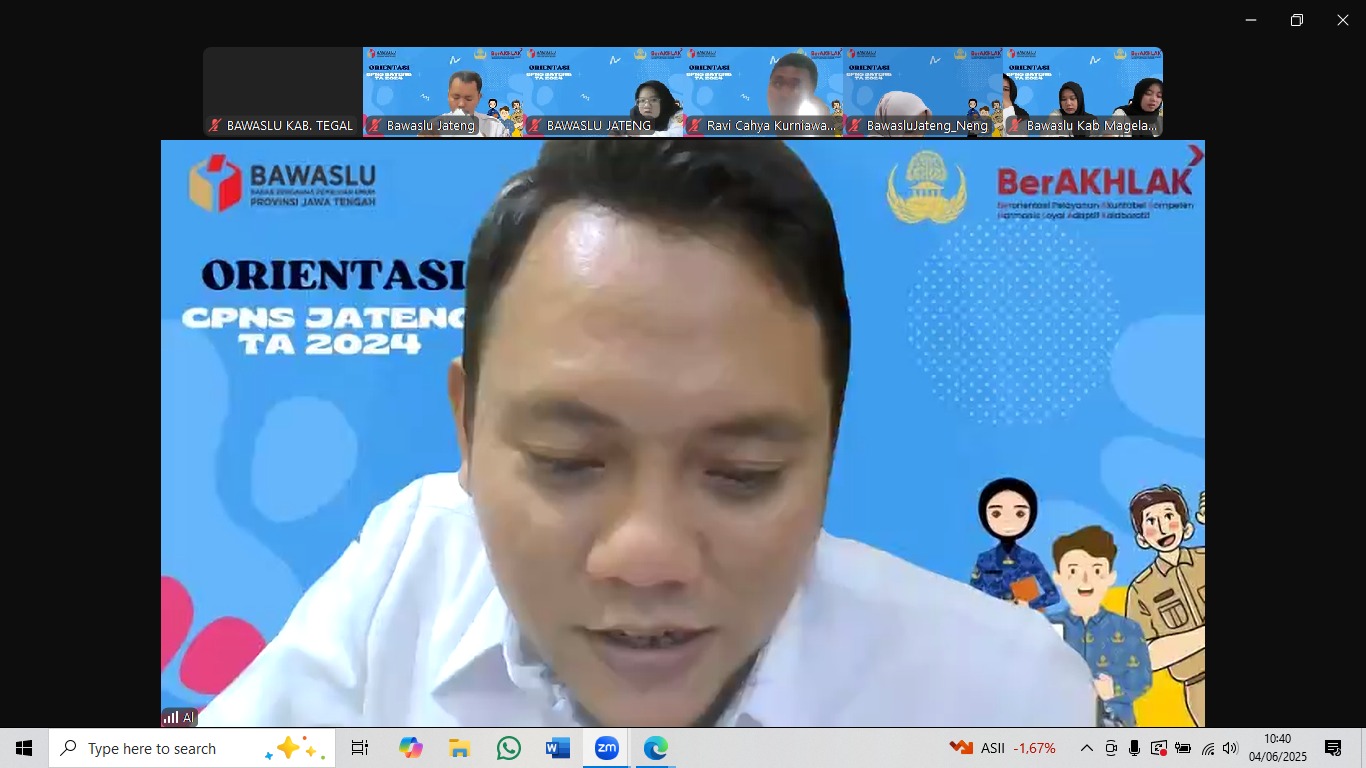The image size is (1366, 768).
Task: Open the Wi-Fi network icon in system tray
Action: pyautogui.click(x=1206, y=747)
